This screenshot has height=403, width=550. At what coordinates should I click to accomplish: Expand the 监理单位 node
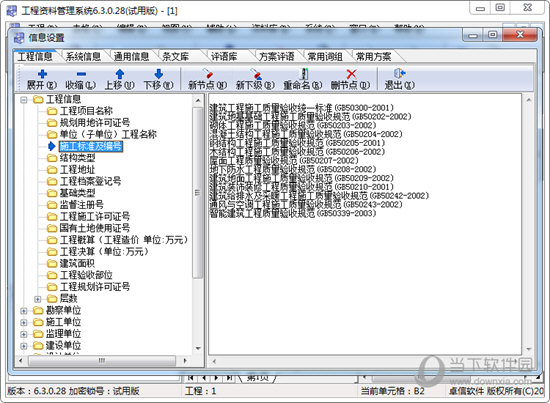pos(24,334)
